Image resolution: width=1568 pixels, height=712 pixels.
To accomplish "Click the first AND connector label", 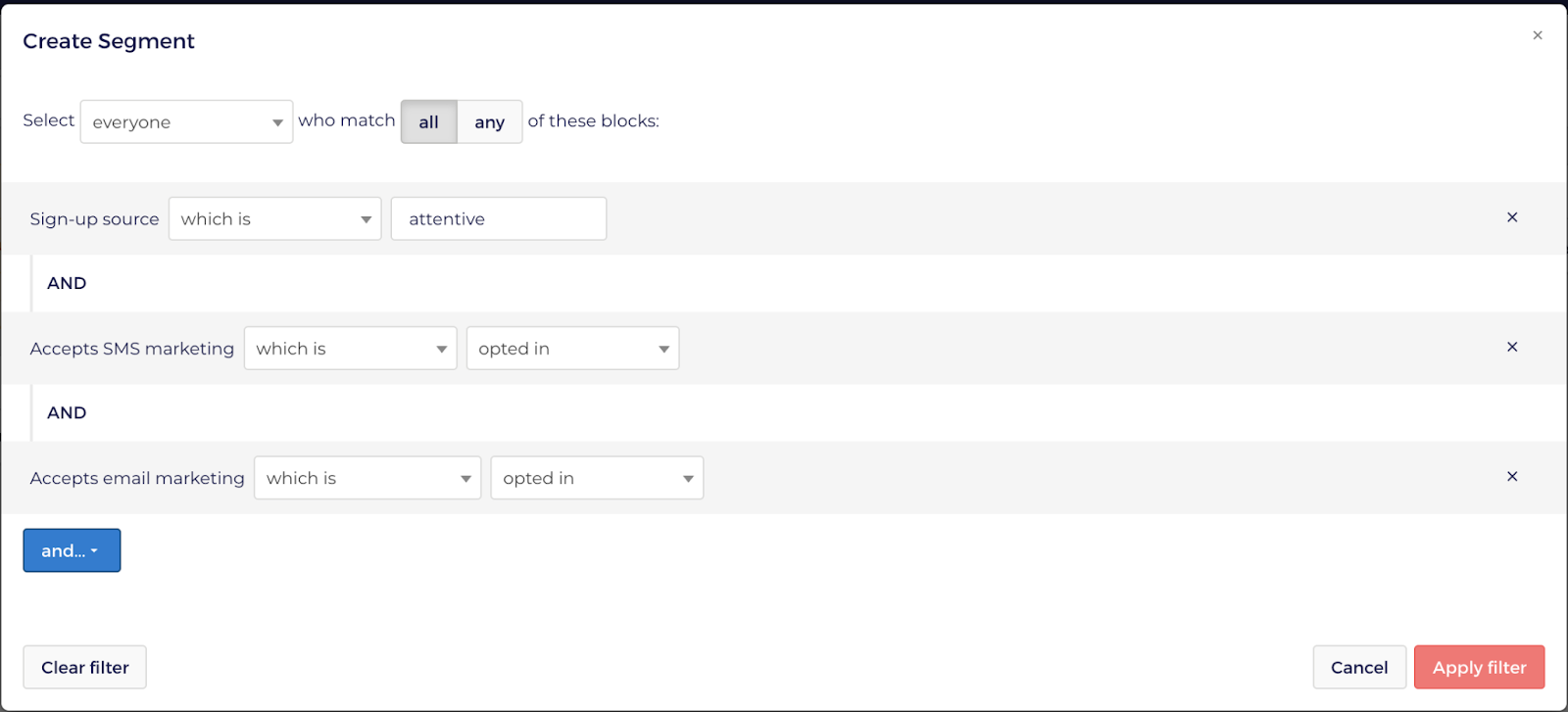I will pos(67,283).
